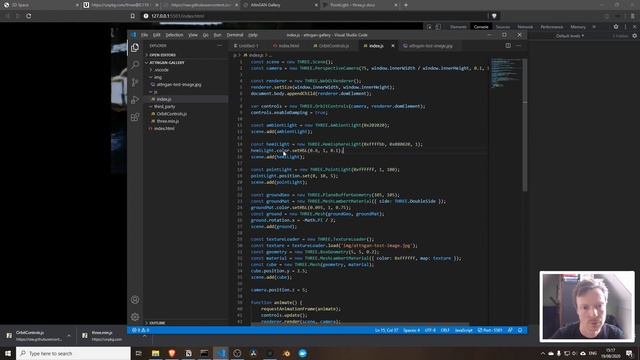Open DevTools Elements tab
The image size is (640, 360).
[458, 27]
